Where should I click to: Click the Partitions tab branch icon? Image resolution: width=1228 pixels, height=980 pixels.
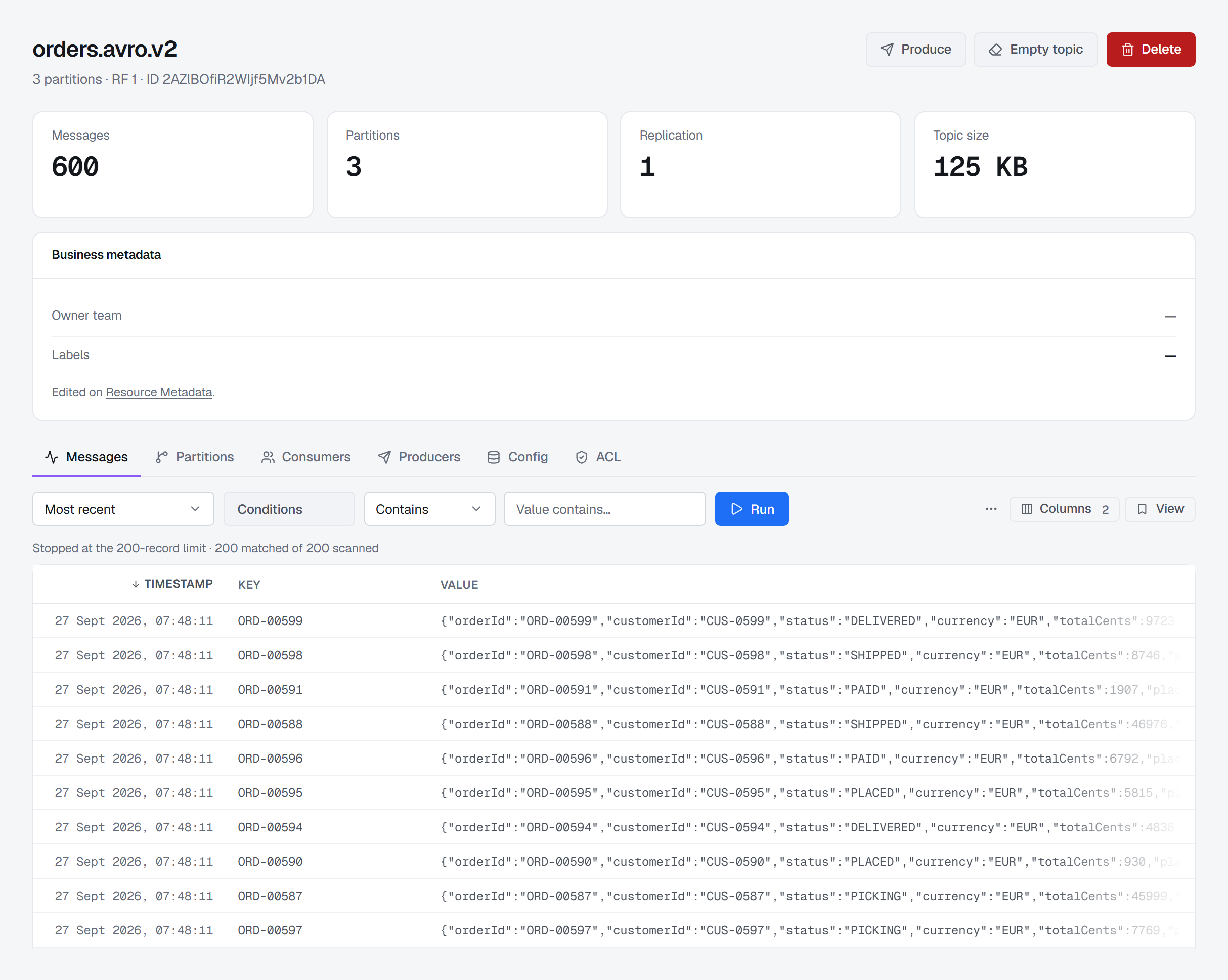click(162, 457)
